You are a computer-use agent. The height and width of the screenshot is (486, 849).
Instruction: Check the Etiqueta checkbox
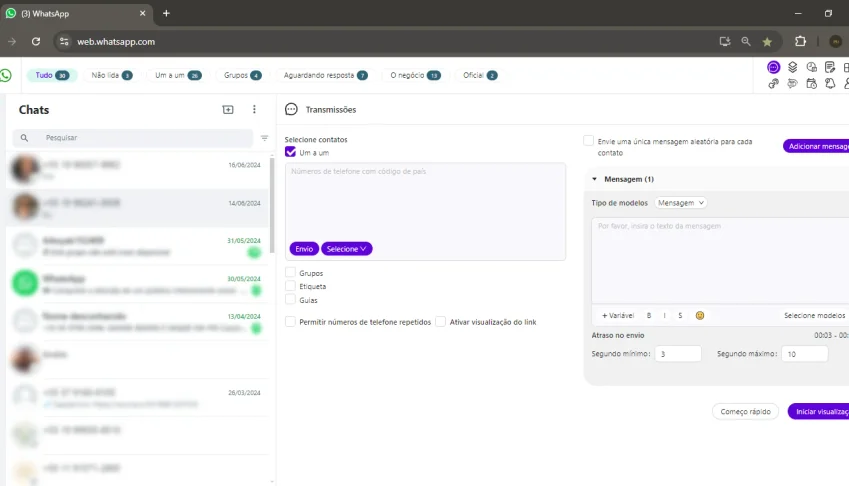click(x=291, y=286)
